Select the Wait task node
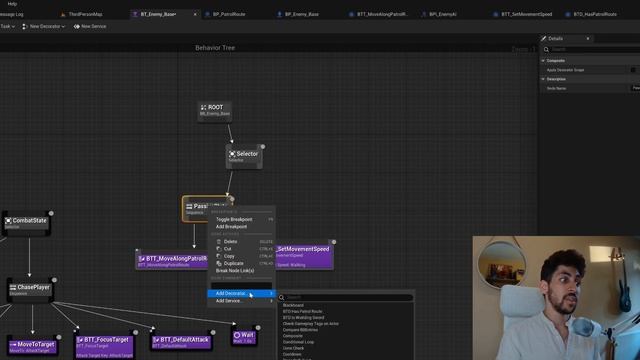 pos(244,337)
